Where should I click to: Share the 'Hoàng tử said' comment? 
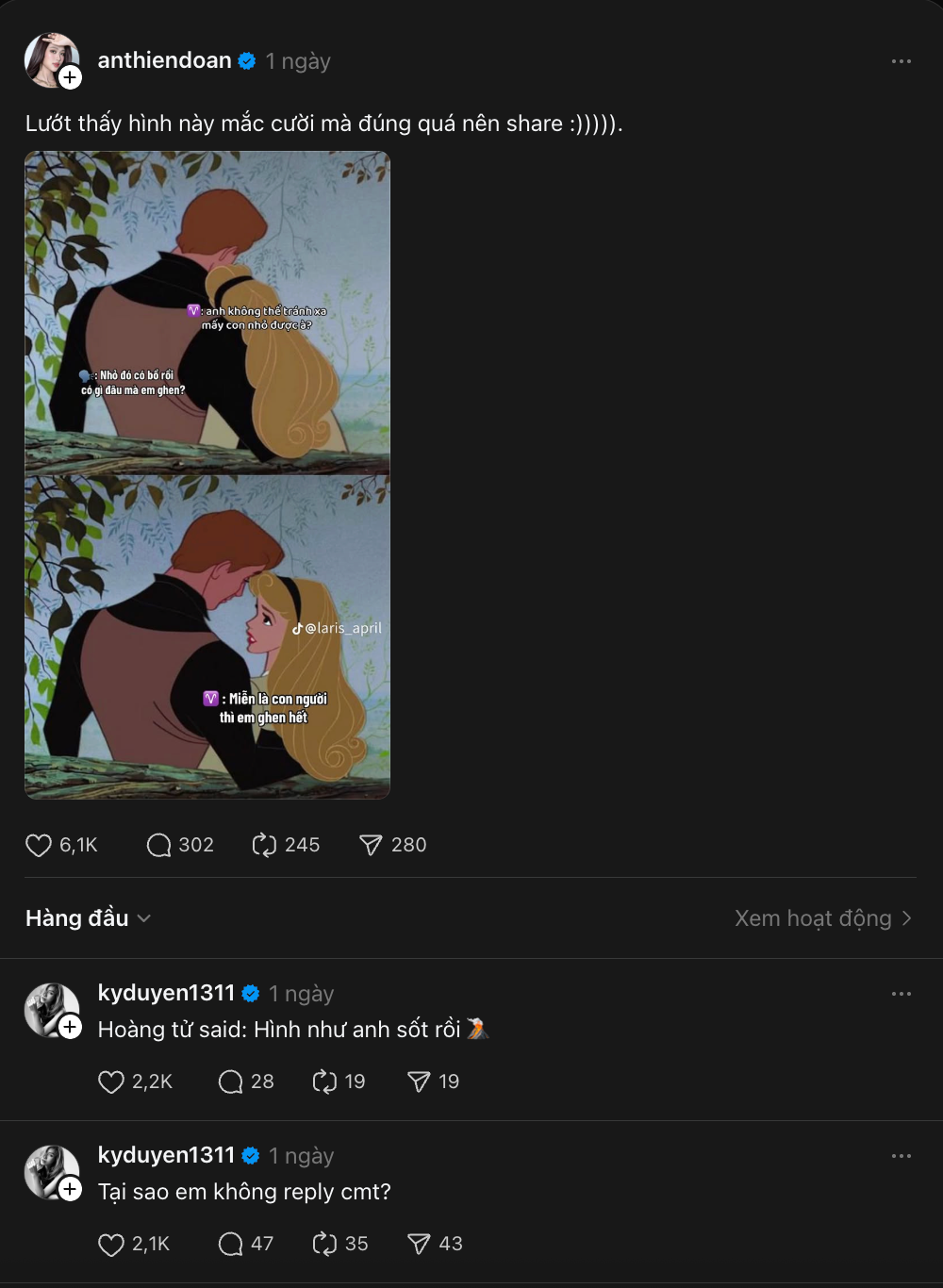point(419,1082)
